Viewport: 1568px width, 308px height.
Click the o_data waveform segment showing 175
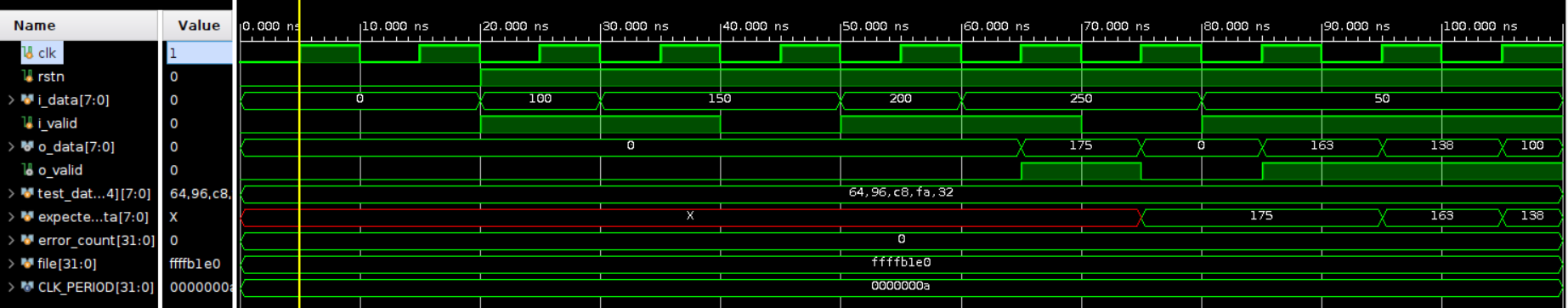pyautogui.click(x=1080, y=146)
